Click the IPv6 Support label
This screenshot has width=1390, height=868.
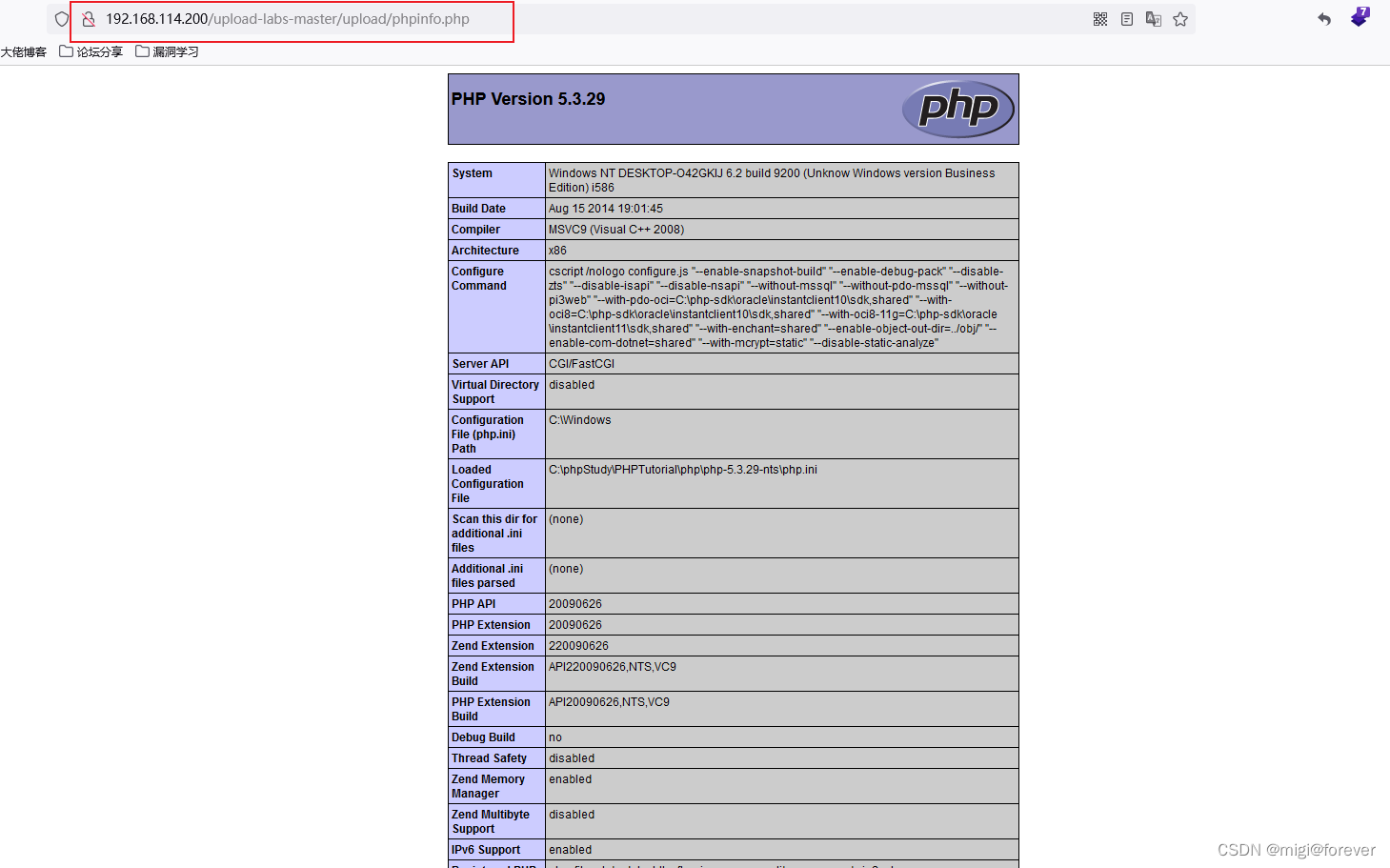486,850
